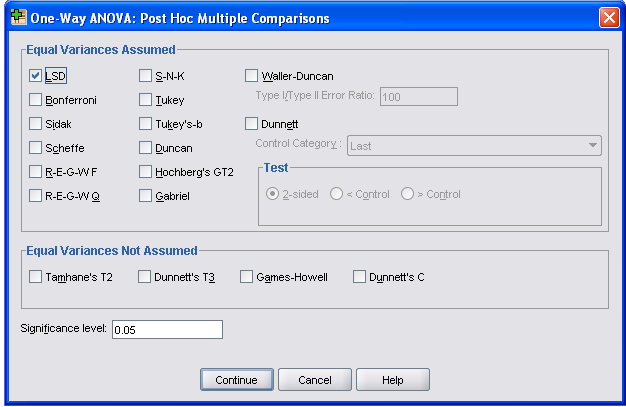The height and width of the screenshot is (407, 626).
Task: Enable the R-E-G-W F checkbox
Action: (36, 172)
